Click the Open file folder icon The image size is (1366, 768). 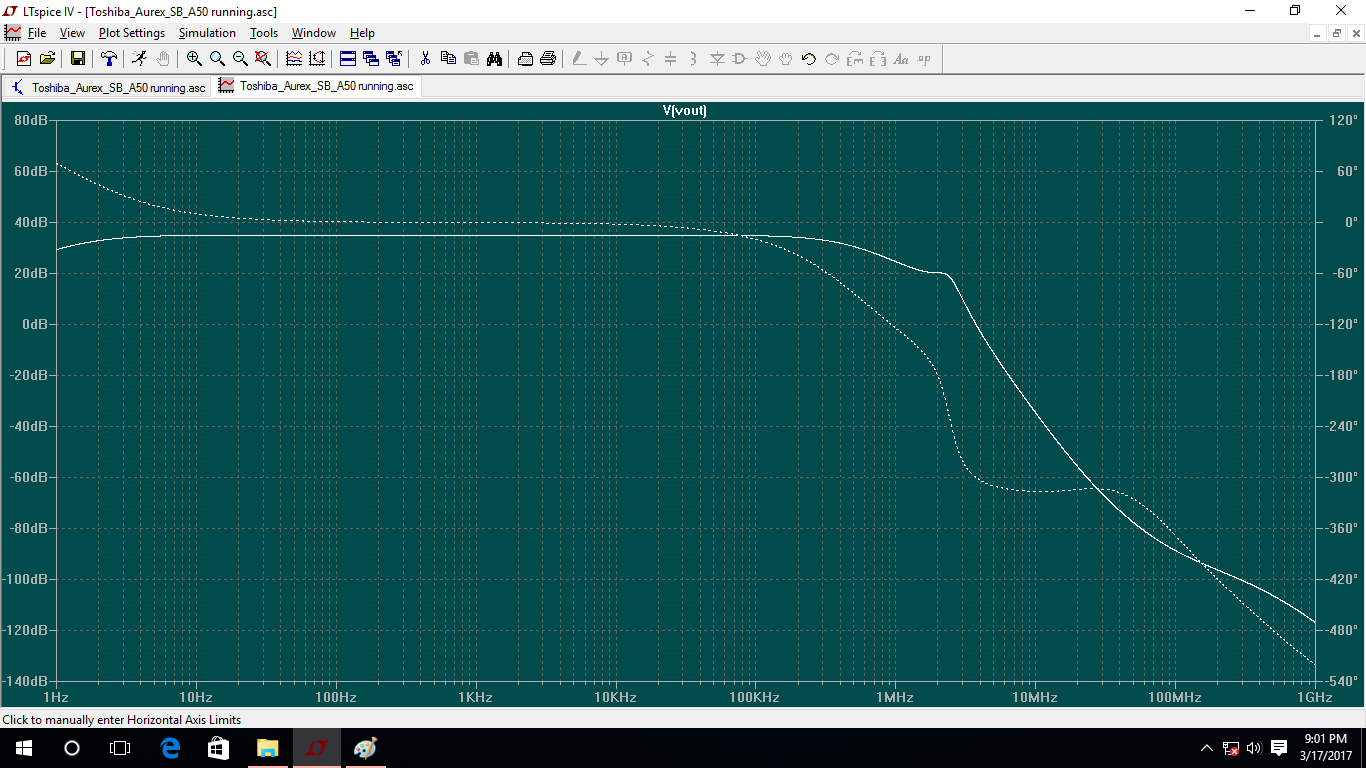(48, 59)
